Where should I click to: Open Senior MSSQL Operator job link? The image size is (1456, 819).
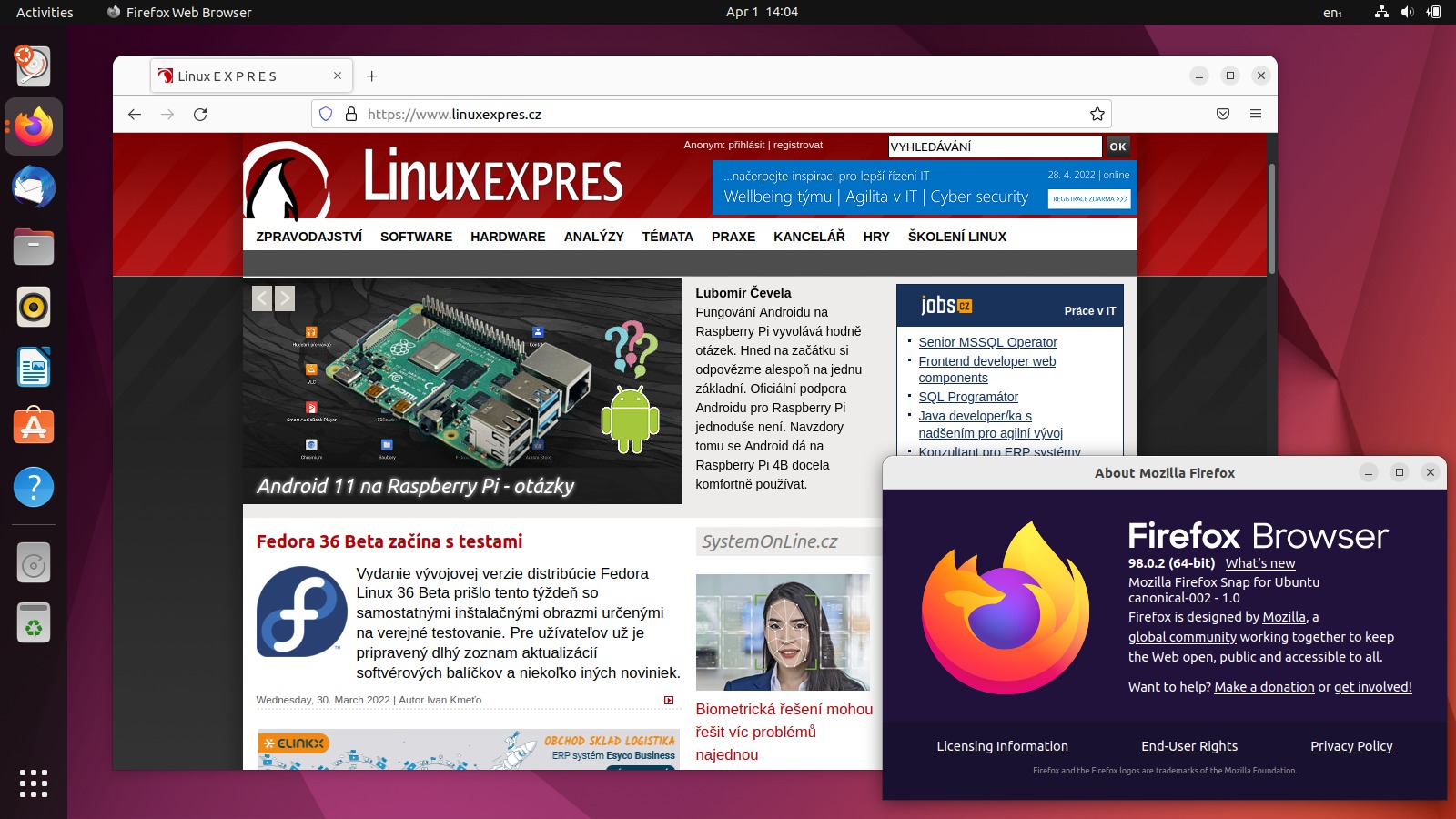pyautogui.click(x=987, y=342)
